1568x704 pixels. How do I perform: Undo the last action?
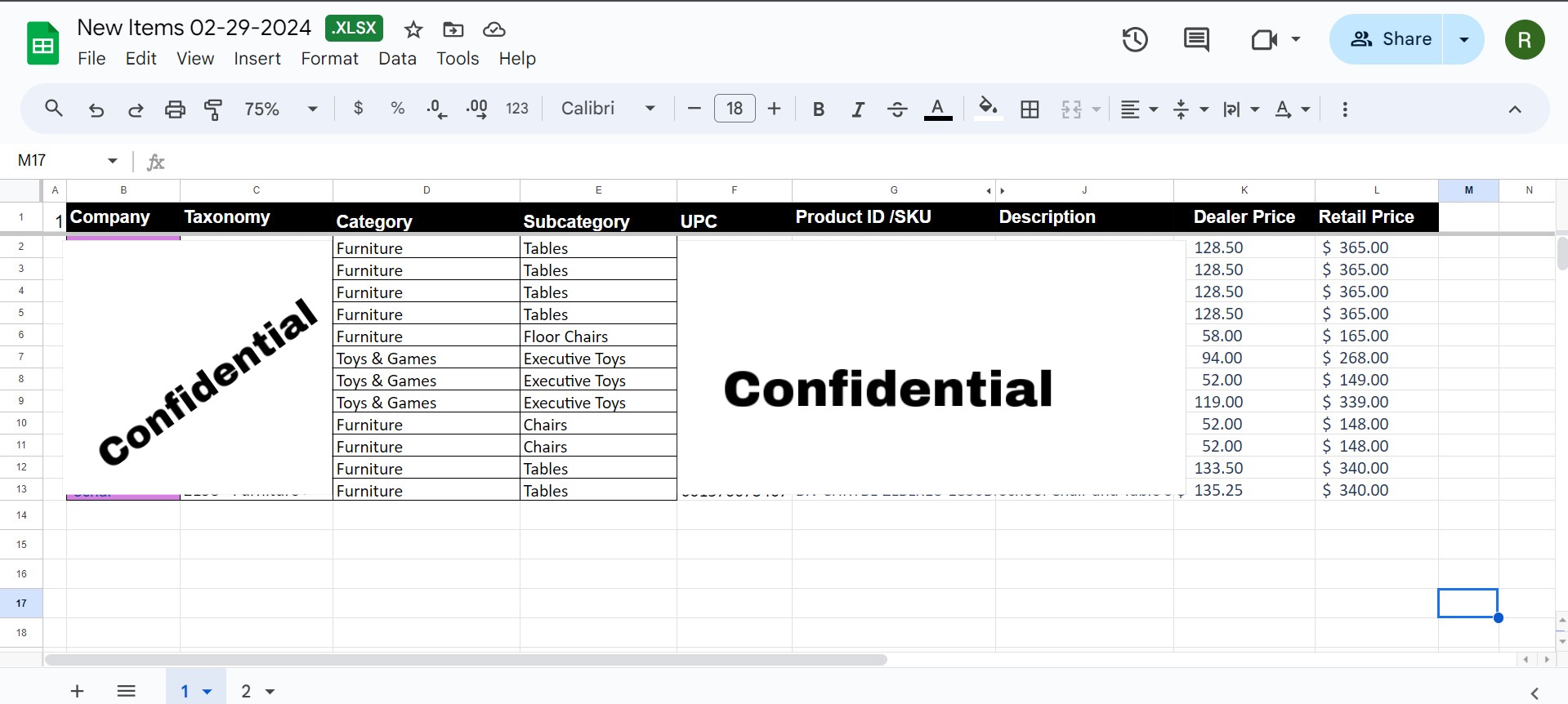[x=96, y=109]
